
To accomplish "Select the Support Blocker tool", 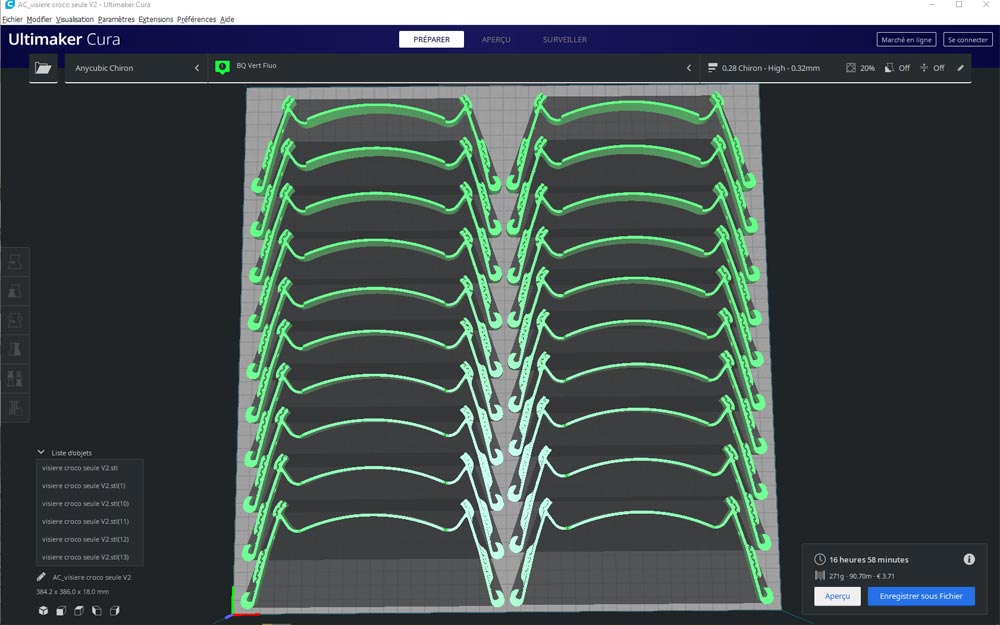I will pyautogui.click(x=15, y=408).
